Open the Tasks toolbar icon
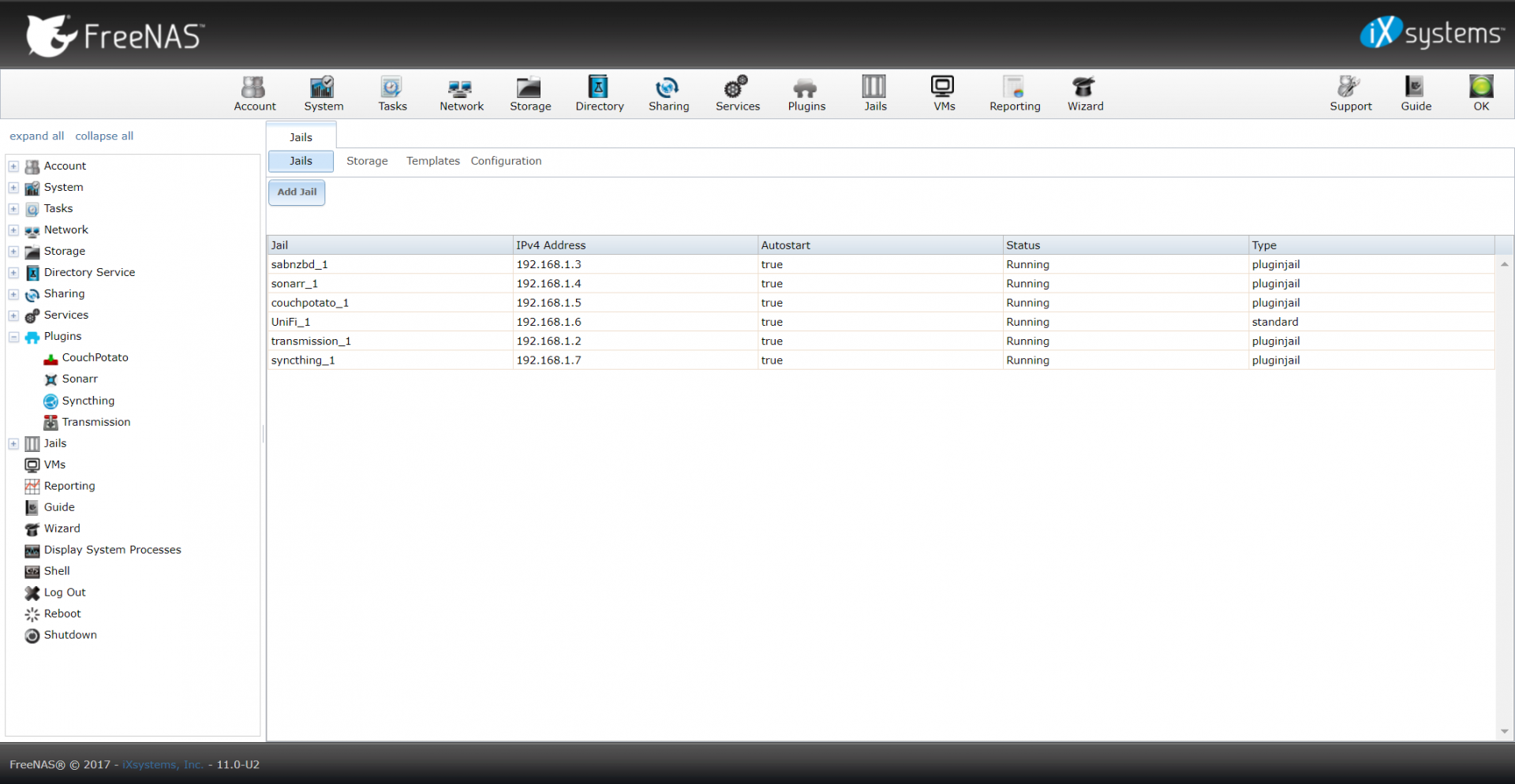 (392, 94)
